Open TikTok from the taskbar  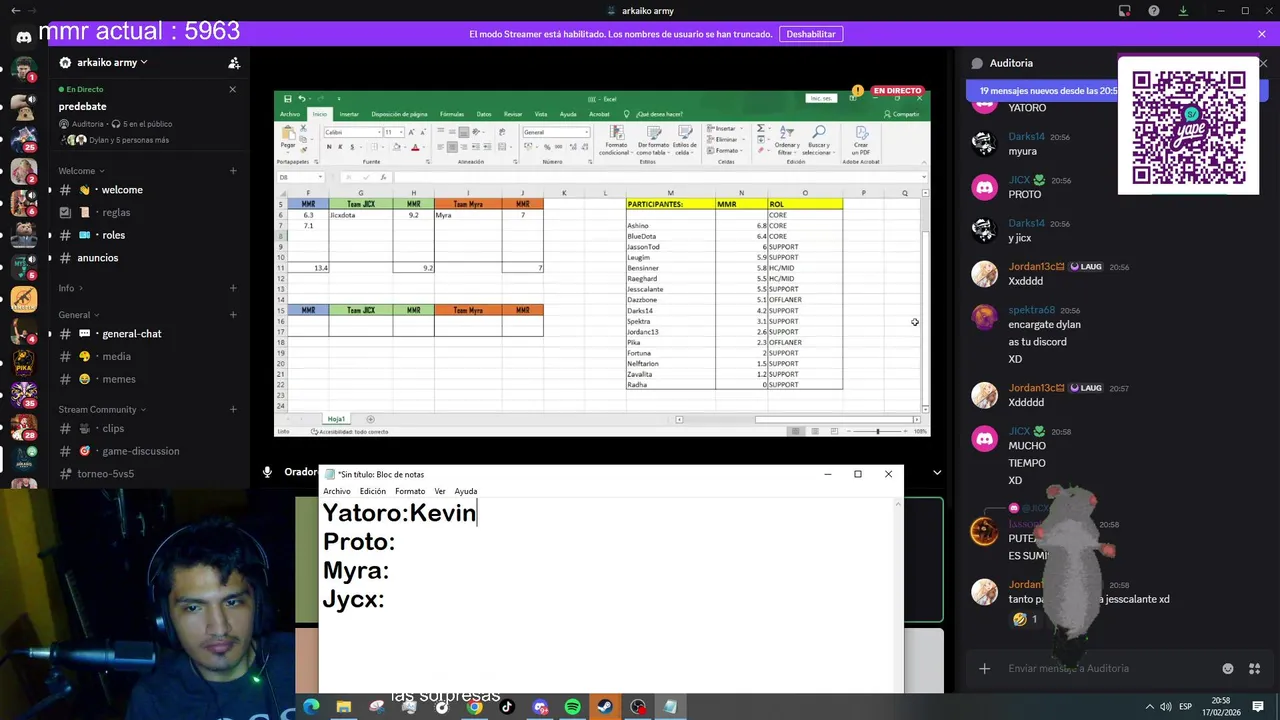pos(507,707)
